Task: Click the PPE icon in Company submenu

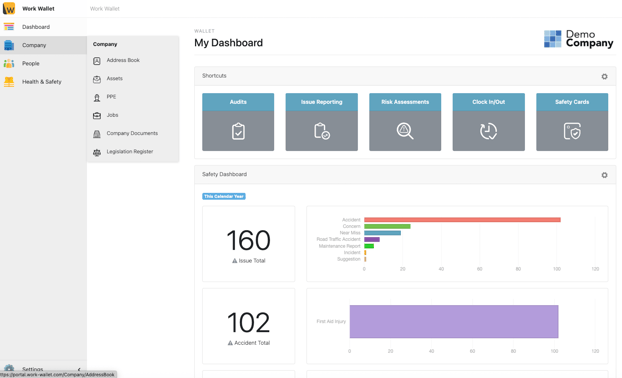Action: point(97,97)
